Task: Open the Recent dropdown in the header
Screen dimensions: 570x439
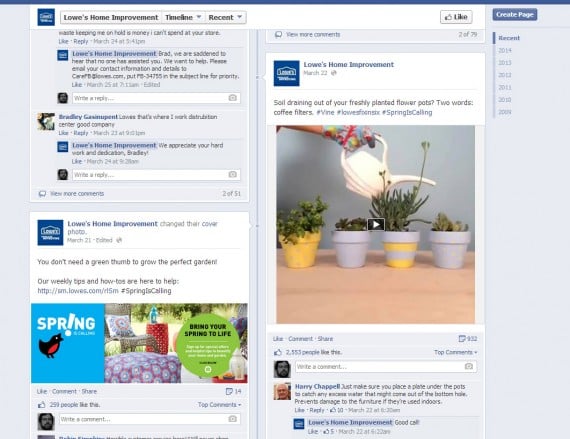Action: (225, 17)
